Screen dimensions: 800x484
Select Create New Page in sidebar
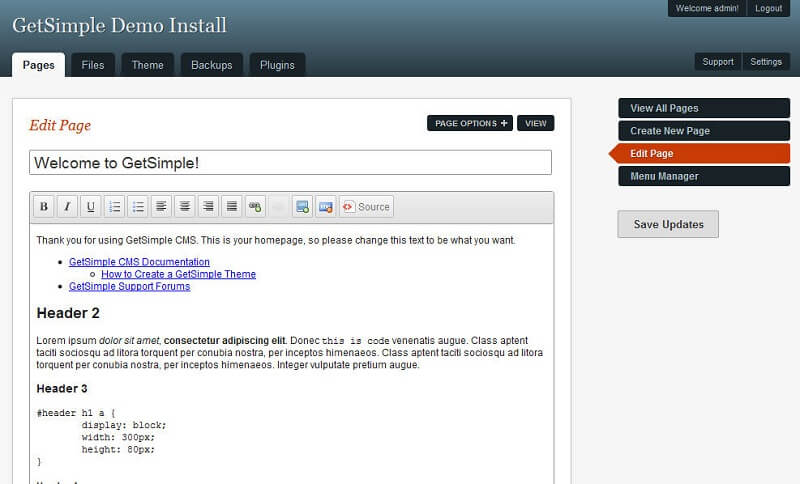pyautogui.click(x=704, y=131)
